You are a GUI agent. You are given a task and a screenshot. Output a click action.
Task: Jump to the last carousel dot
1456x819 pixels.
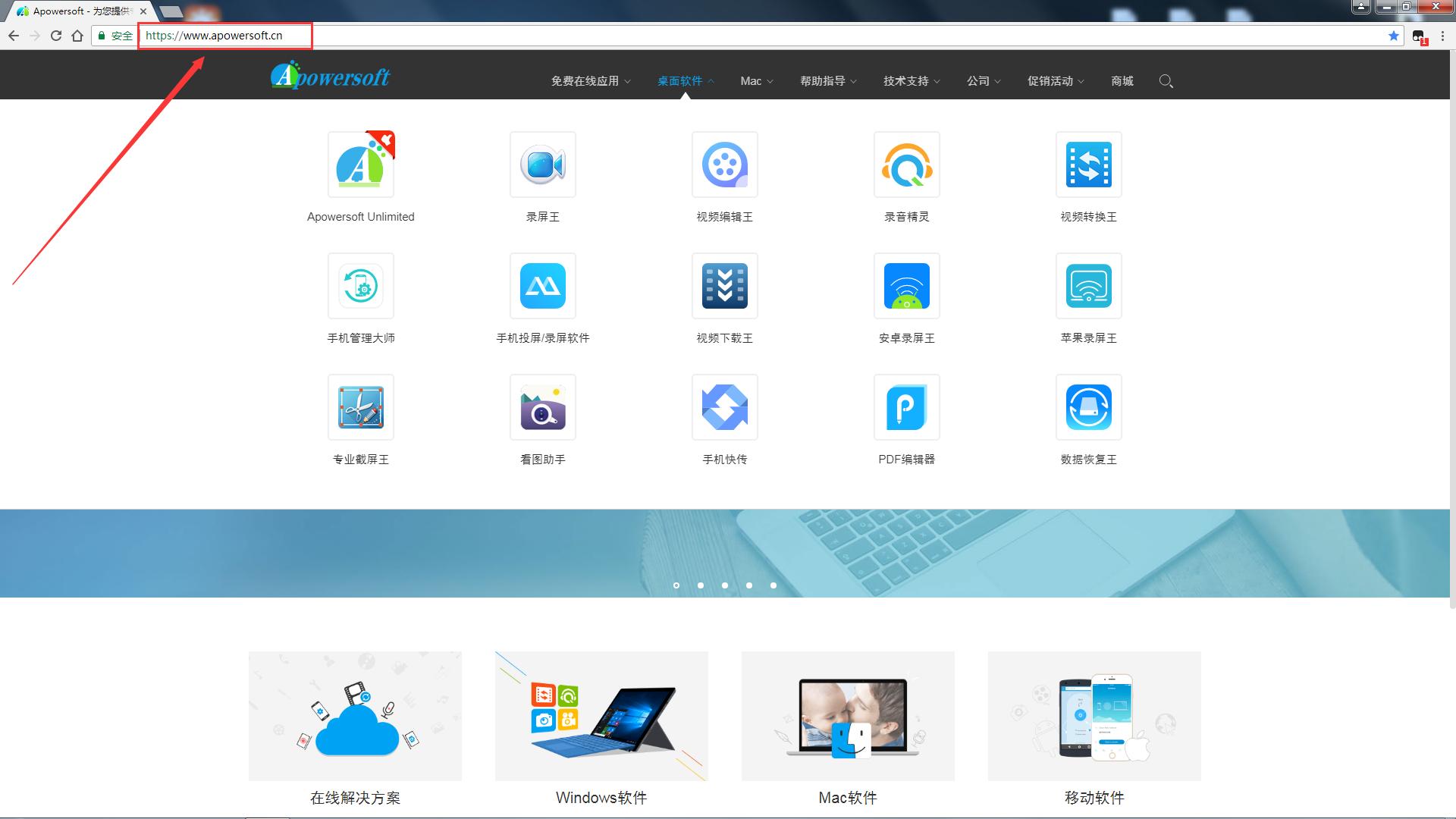(x=773, y=585)
